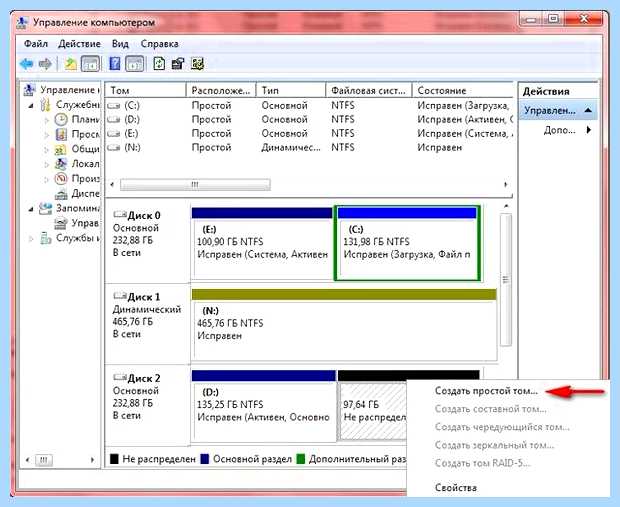The image size is (620, 507).
Task: Click the Local Users icon next to Локал
Action: click(x=61, y=164)
